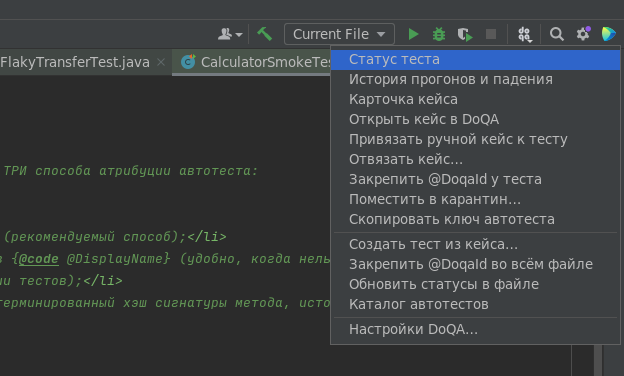This screenshot has width=624, height=376.
Task: Open Каталог автотестов
Action: (475, 304)
